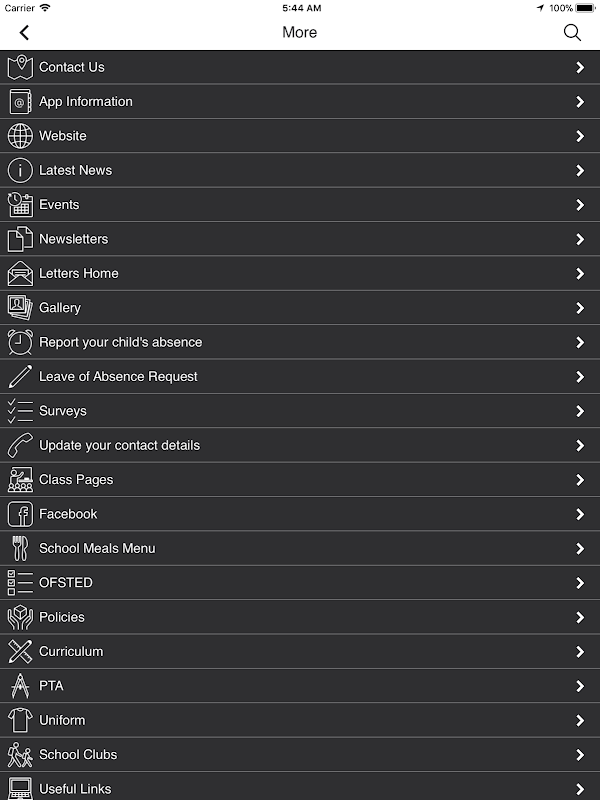
Task: Open search with the magnifier icon
Action: coord(572,33)
